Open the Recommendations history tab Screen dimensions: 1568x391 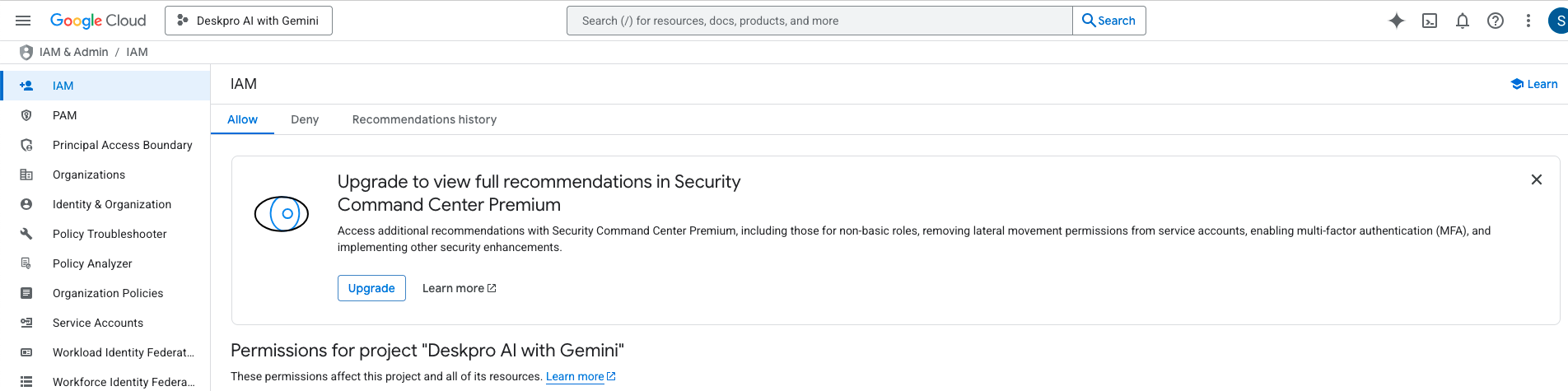click(x=424, y=119)
